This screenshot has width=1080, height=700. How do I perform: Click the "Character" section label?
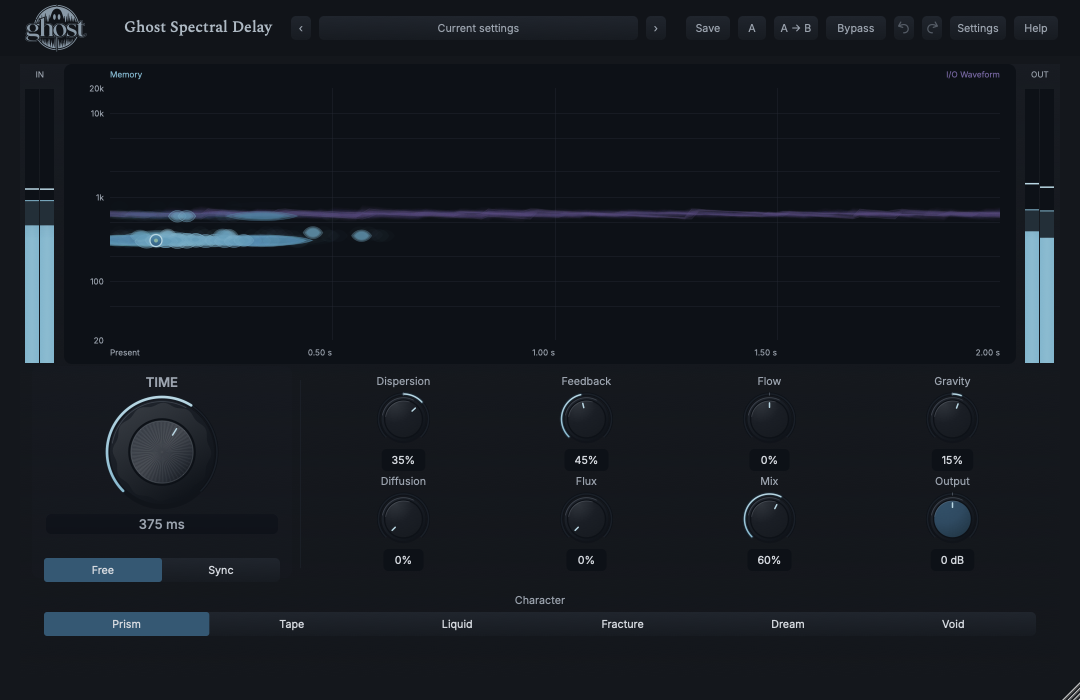point(539,600)
